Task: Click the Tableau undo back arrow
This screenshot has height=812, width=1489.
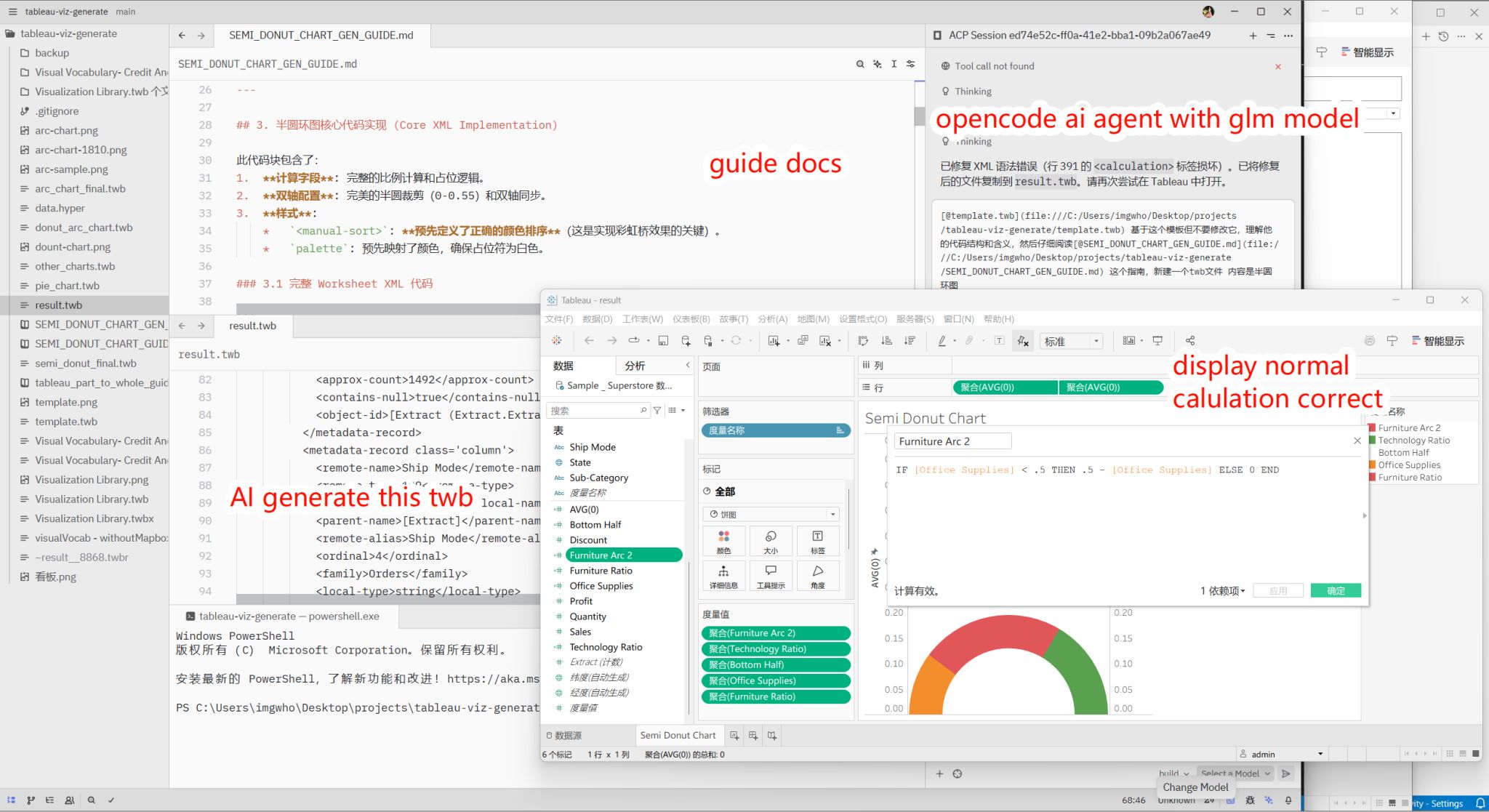Action: tap(589, 340)
